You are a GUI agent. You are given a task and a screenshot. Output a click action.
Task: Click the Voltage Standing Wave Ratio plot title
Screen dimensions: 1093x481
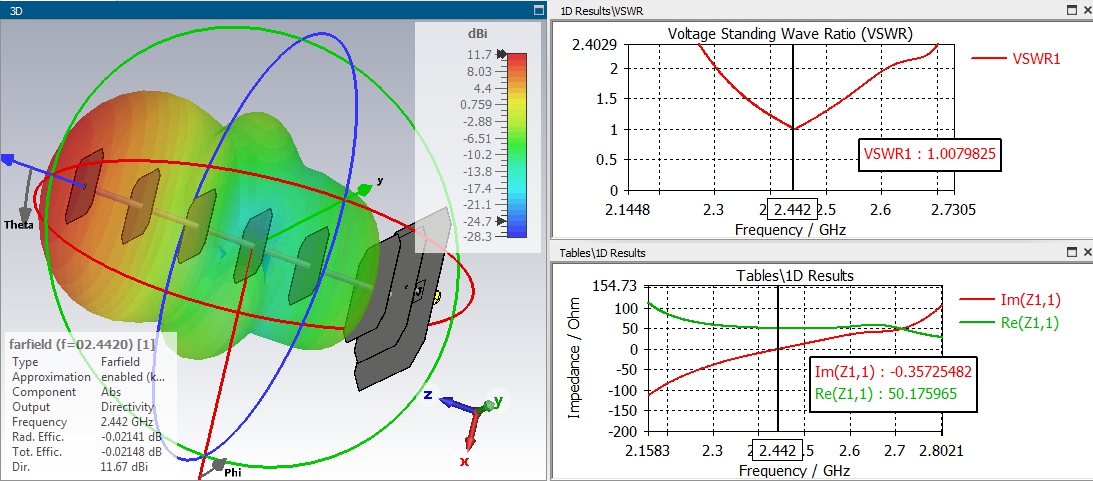click(790, 33)
